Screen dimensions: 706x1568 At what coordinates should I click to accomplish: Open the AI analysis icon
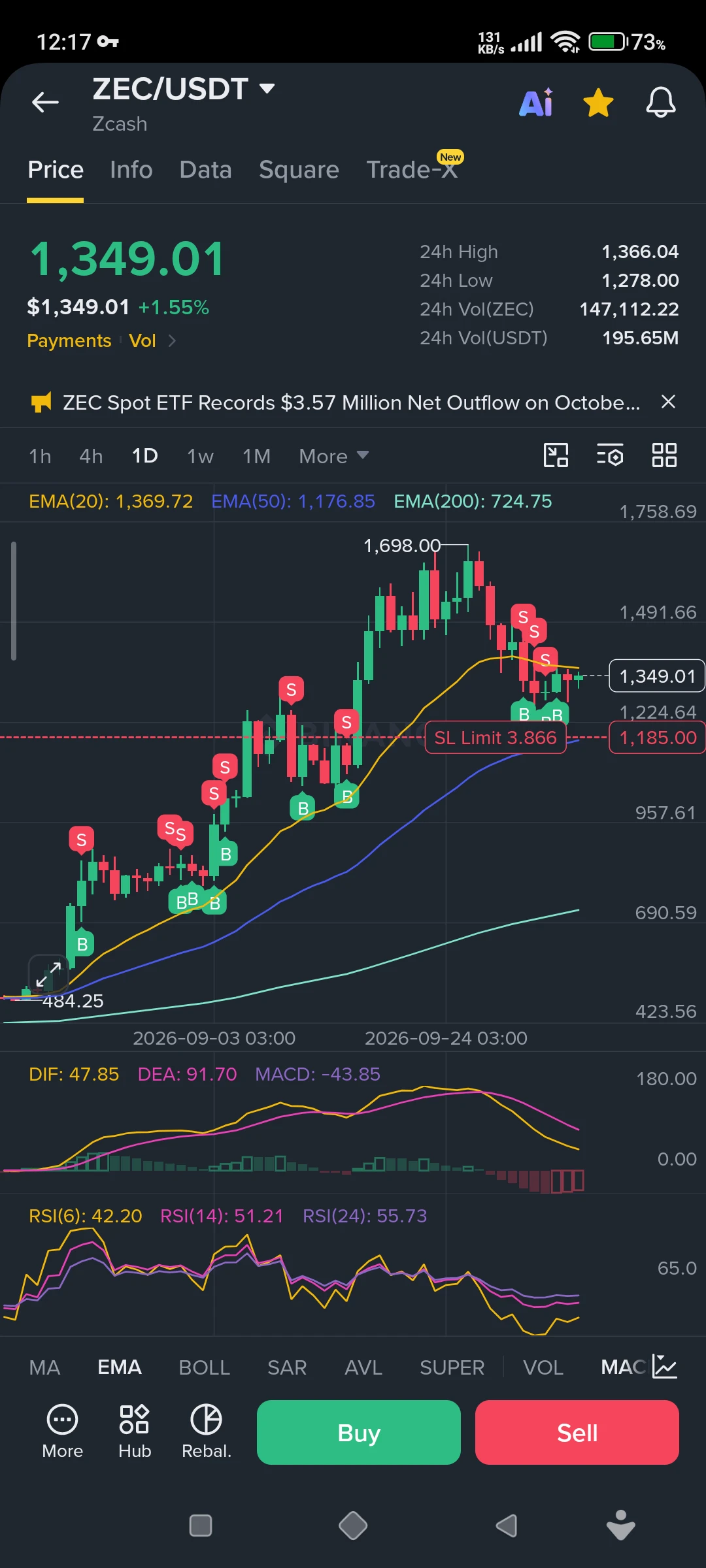(x=536, y=103)
